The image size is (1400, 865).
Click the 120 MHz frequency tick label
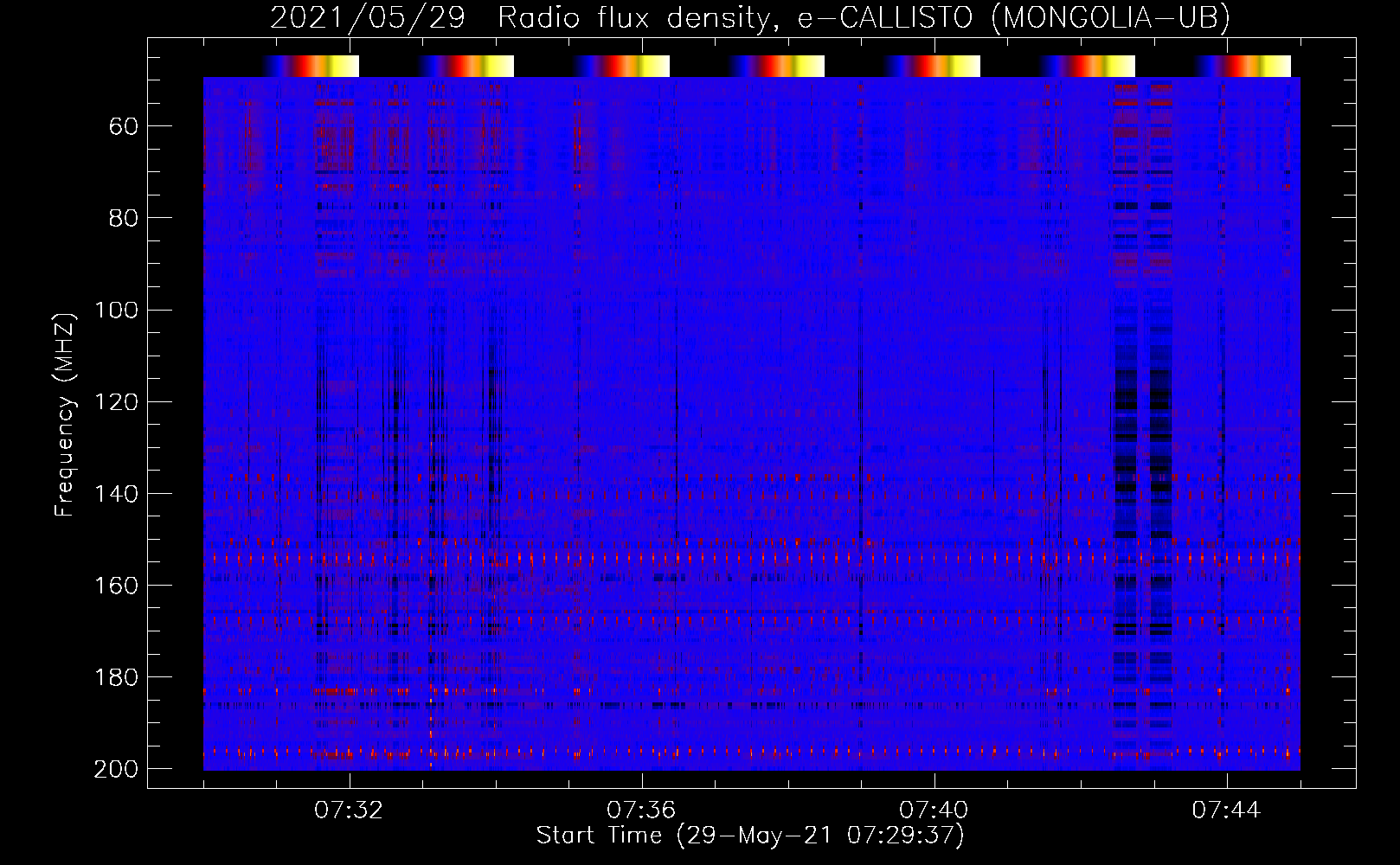pos(116,401)
